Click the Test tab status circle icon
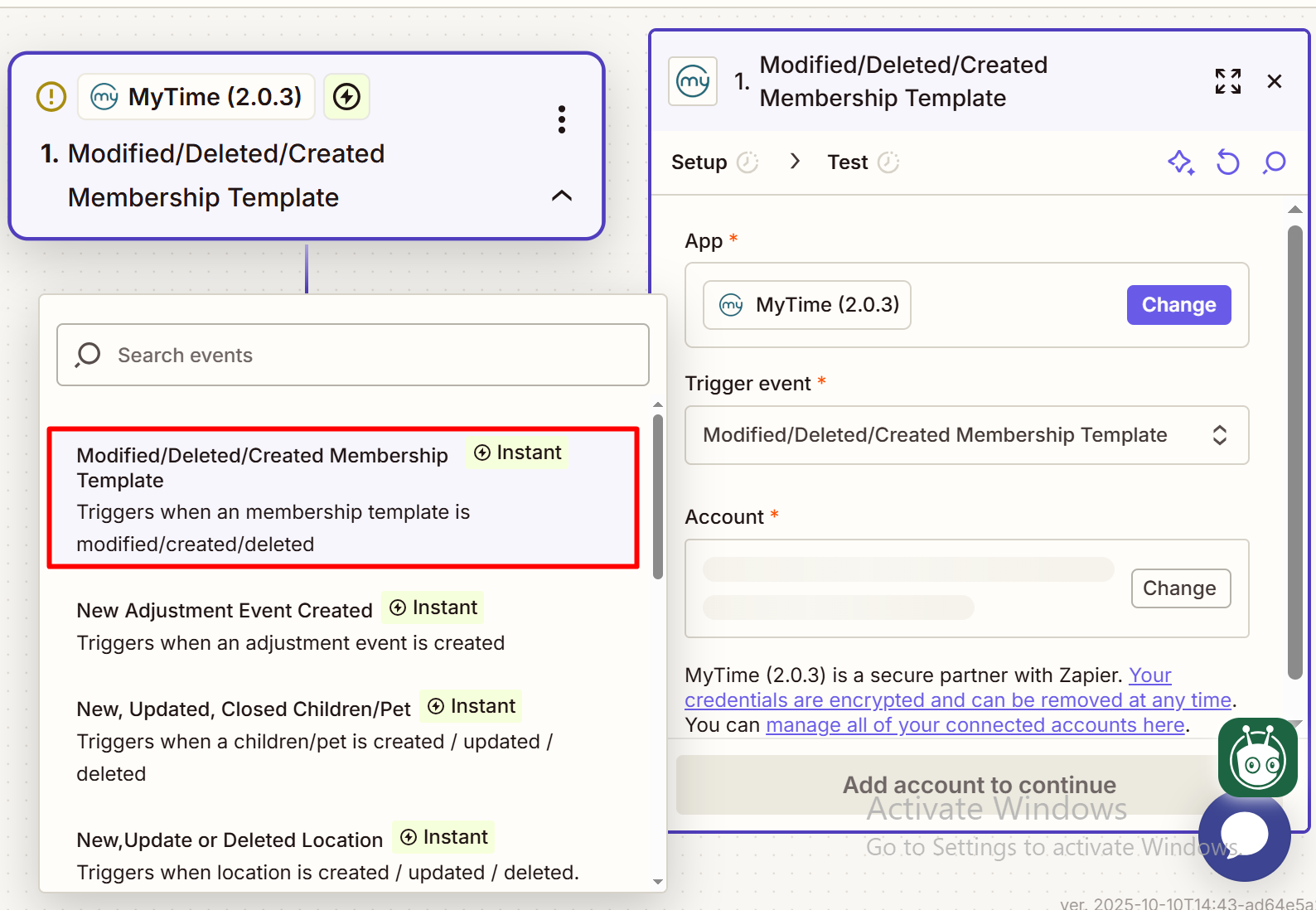The image size is (1316, 910). (888, 162)
